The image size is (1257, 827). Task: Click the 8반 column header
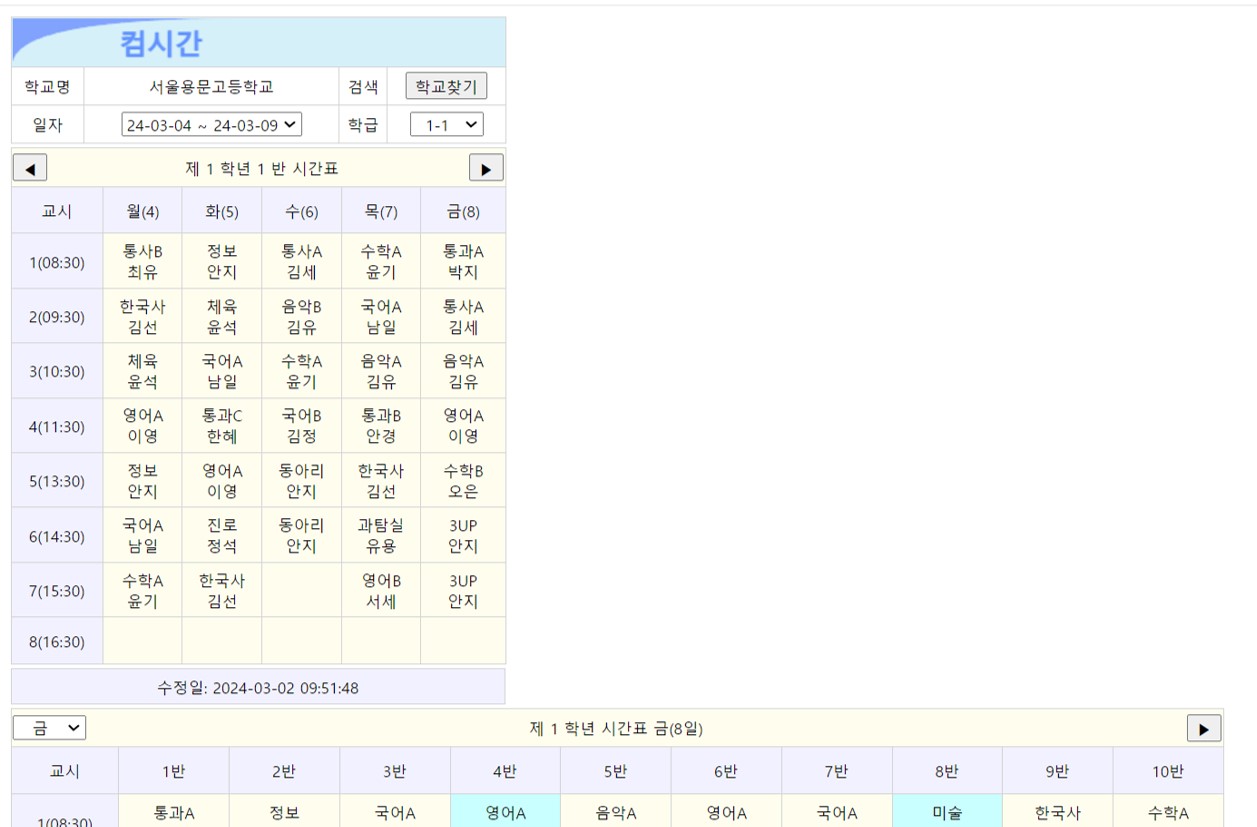pyautogui.click(x=947, y=771)
